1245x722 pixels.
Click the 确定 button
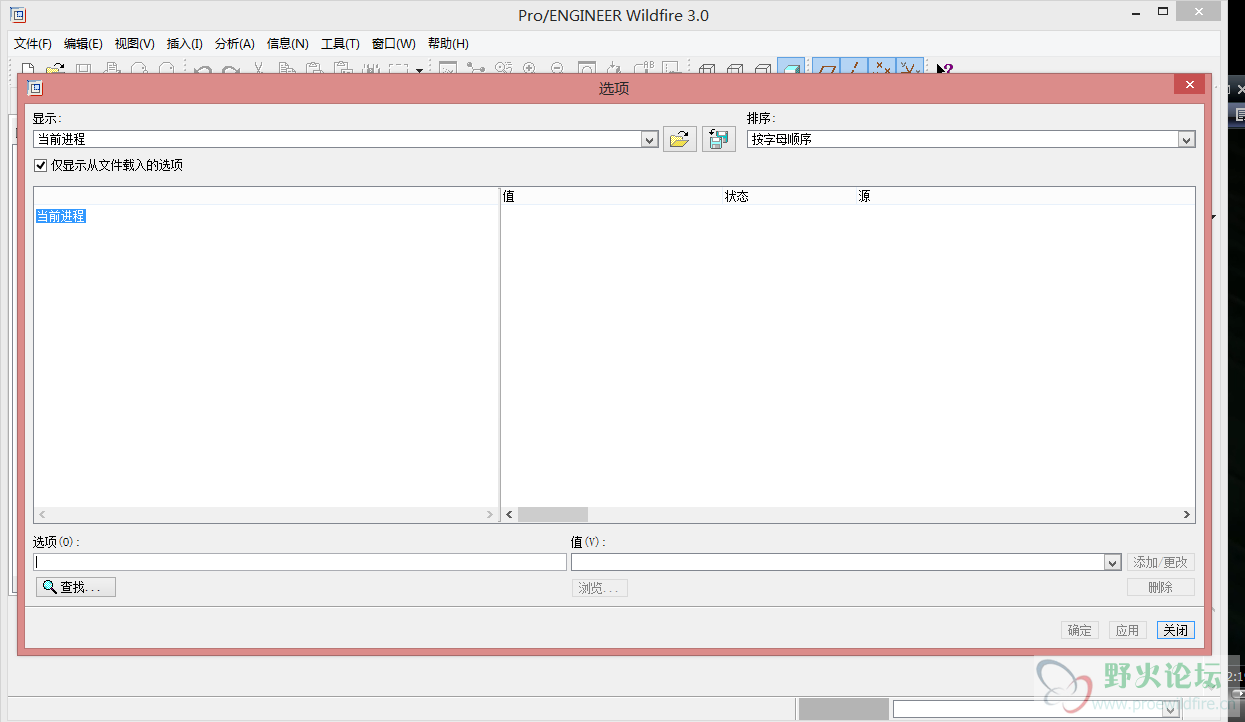click(1080, 630)
